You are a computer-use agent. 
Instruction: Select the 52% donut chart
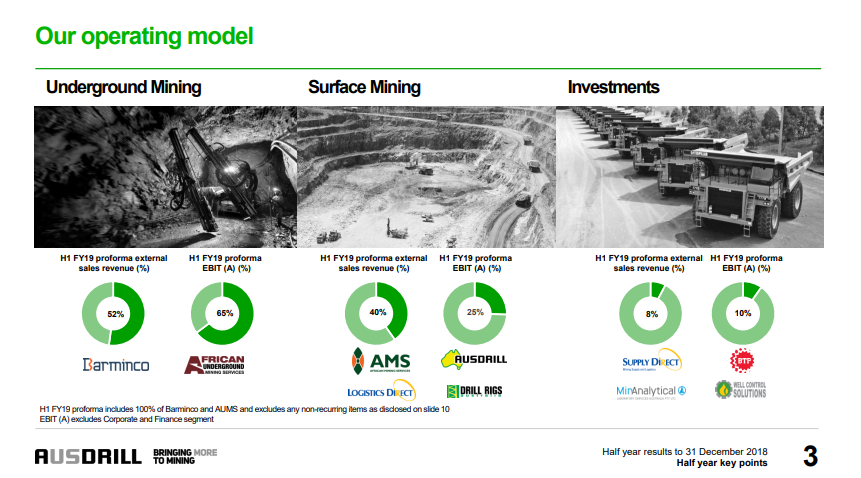coord(113,314)
